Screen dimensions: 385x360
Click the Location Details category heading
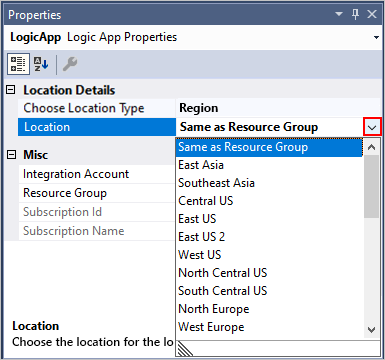pos(69,90)
